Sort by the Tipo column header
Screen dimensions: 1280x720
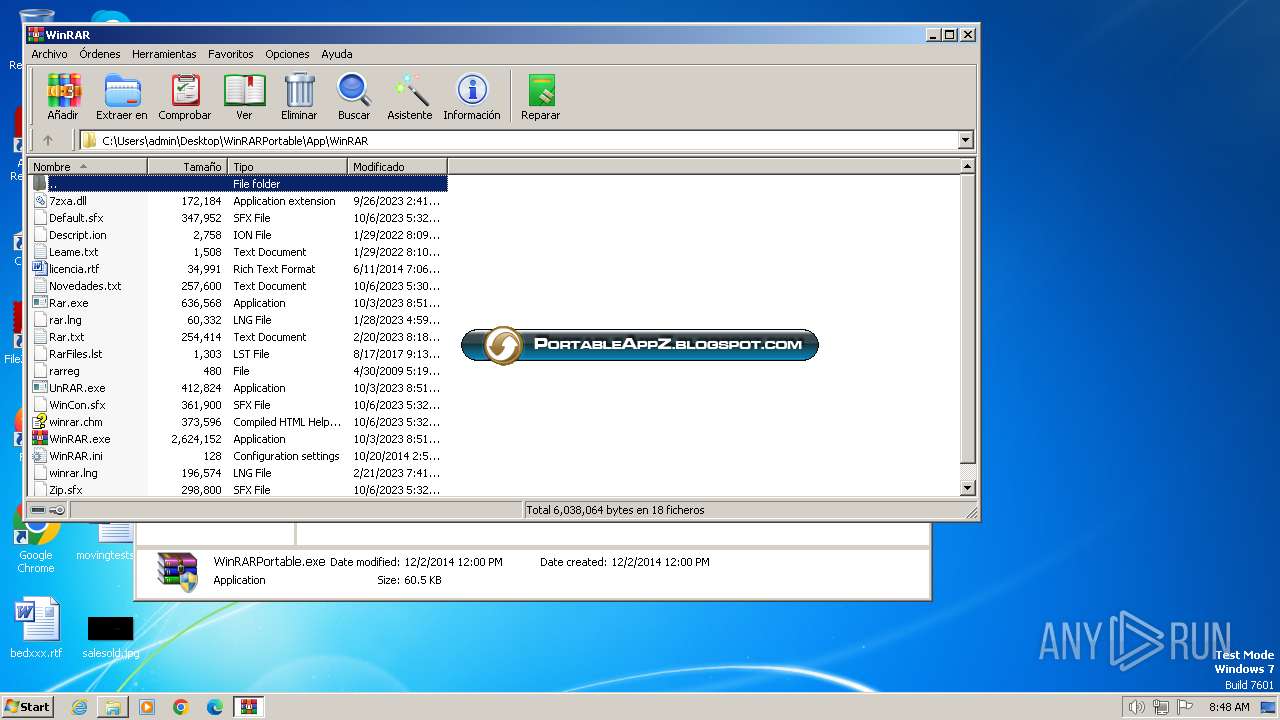click(x=288, y=167)
